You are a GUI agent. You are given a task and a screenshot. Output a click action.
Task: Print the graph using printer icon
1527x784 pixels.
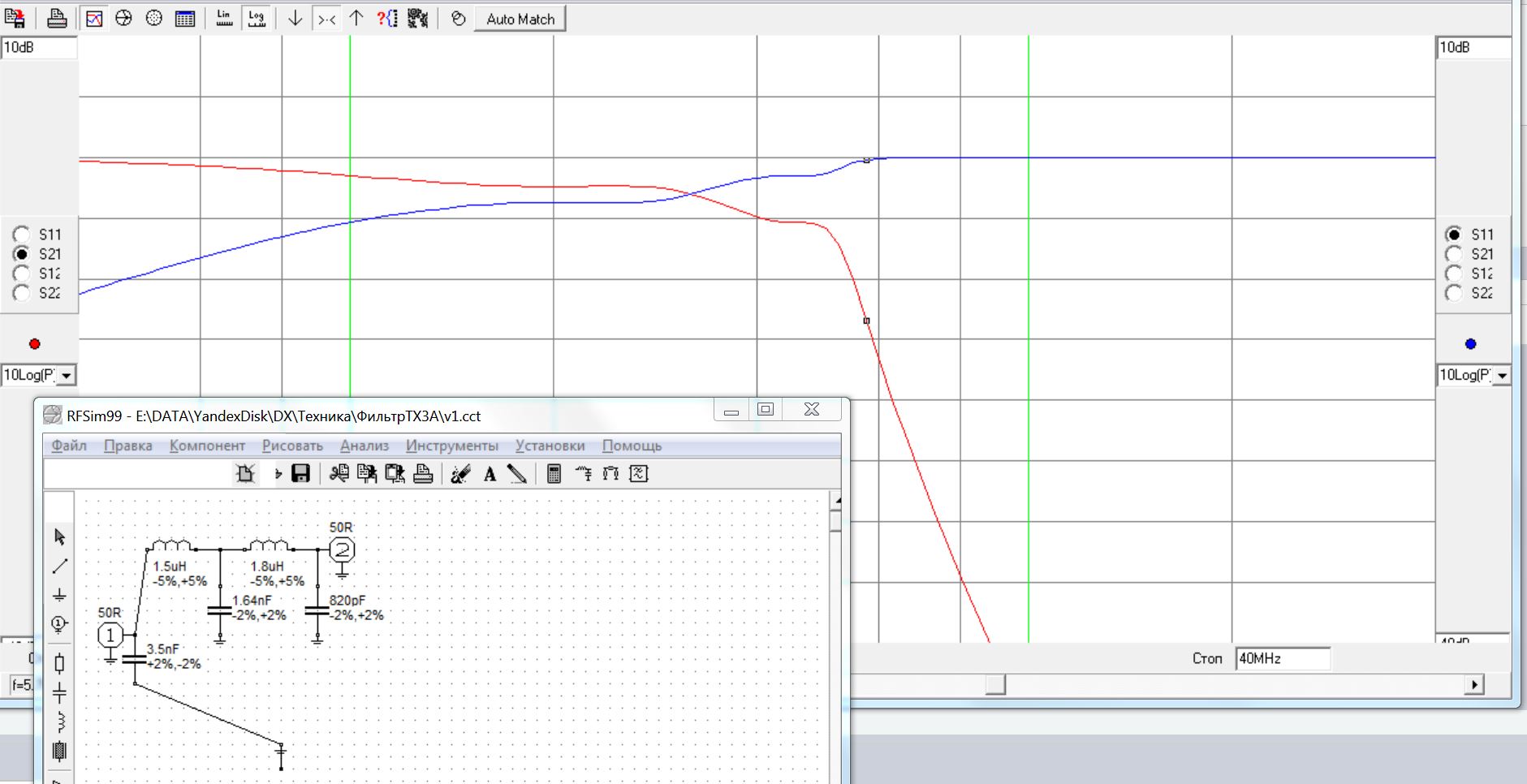[57, 19]
